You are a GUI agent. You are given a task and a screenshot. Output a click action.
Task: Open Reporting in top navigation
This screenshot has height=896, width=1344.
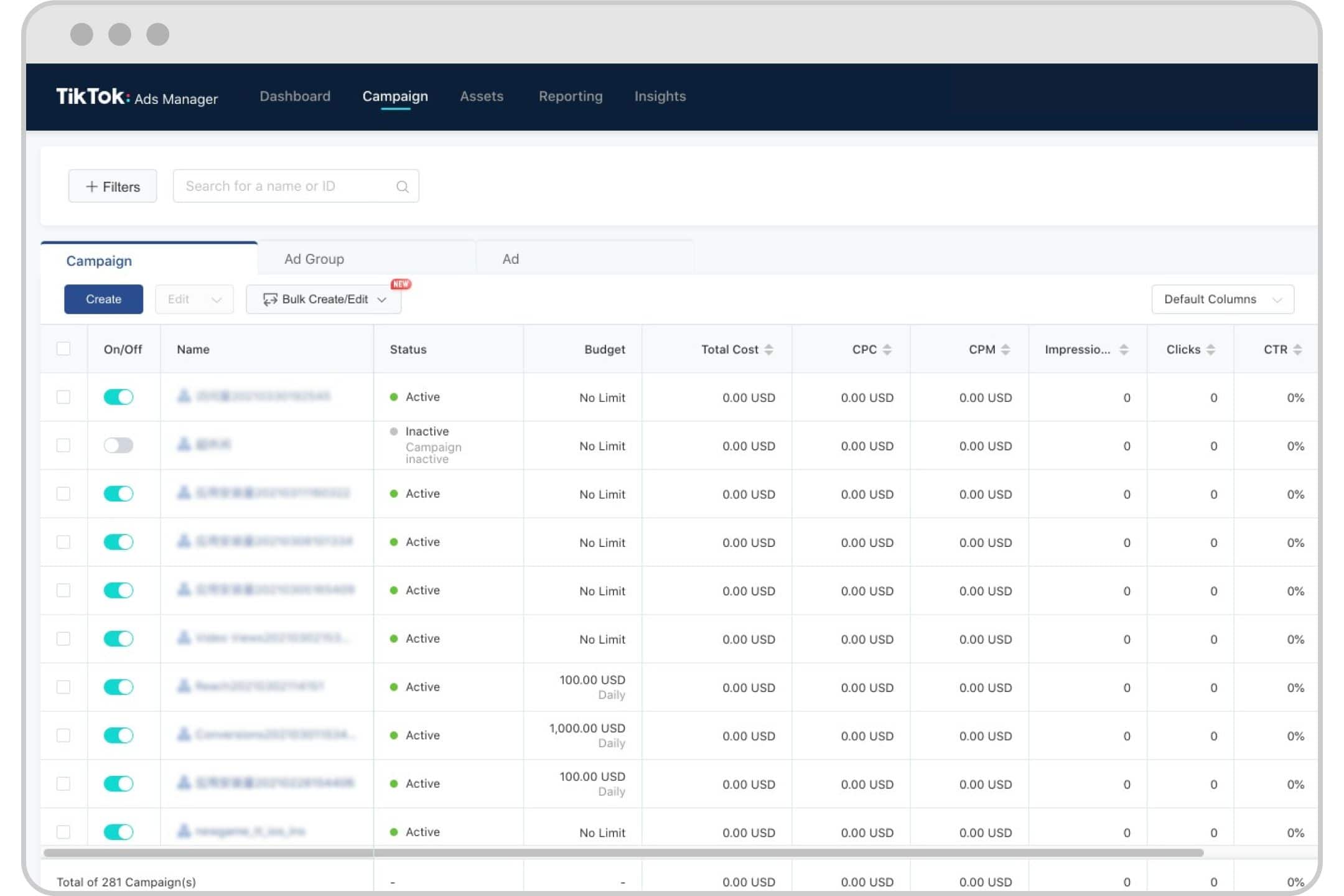(x=570, y=96)
